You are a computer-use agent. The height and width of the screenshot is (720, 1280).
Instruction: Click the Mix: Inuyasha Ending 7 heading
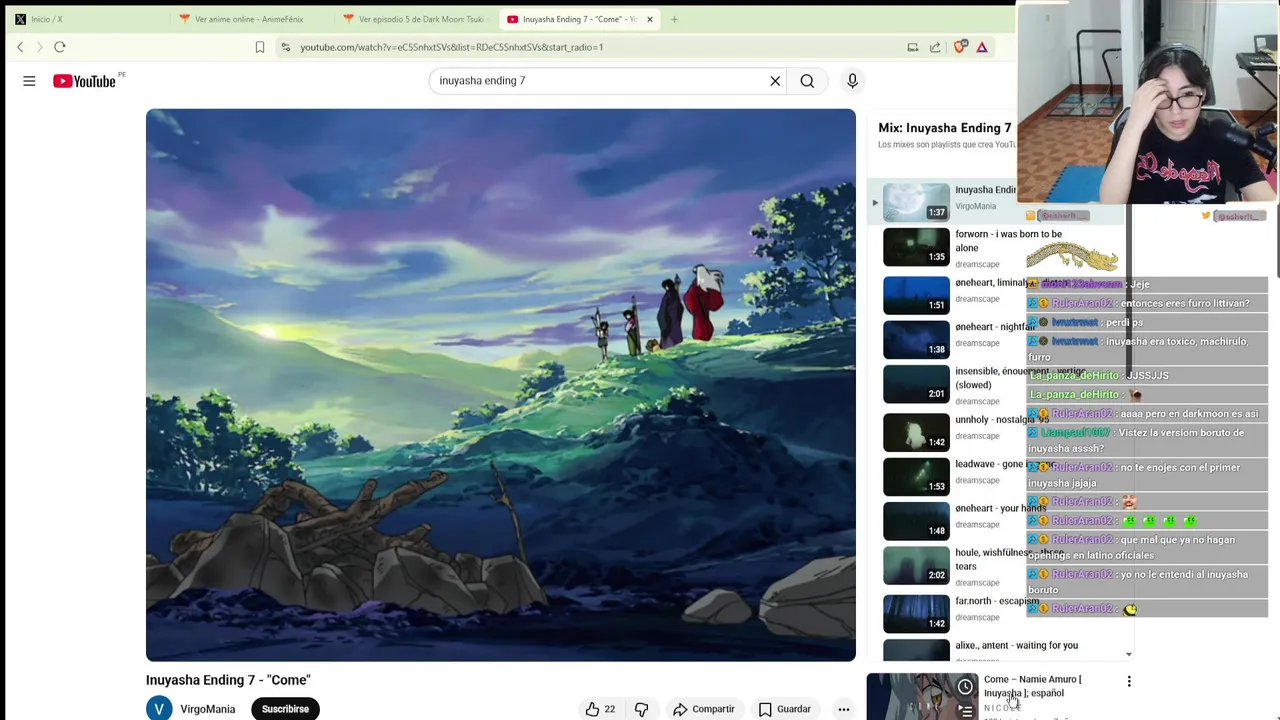[944, 128]
